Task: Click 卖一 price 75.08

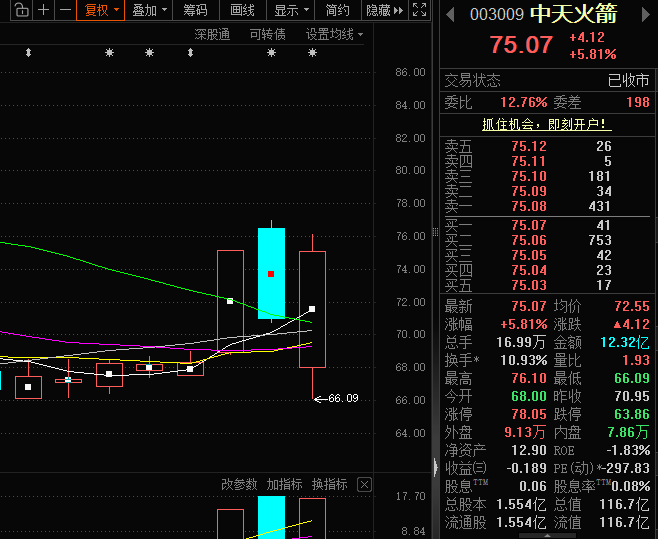Action: pos(529,206)
